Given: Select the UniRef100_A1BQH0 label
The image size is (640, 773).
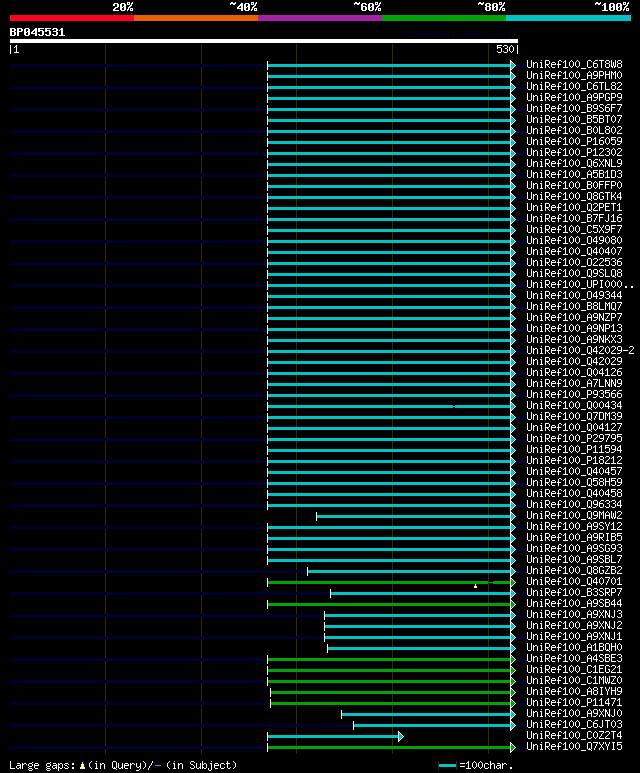Looking at the screenshot, I should coord(574,647).
